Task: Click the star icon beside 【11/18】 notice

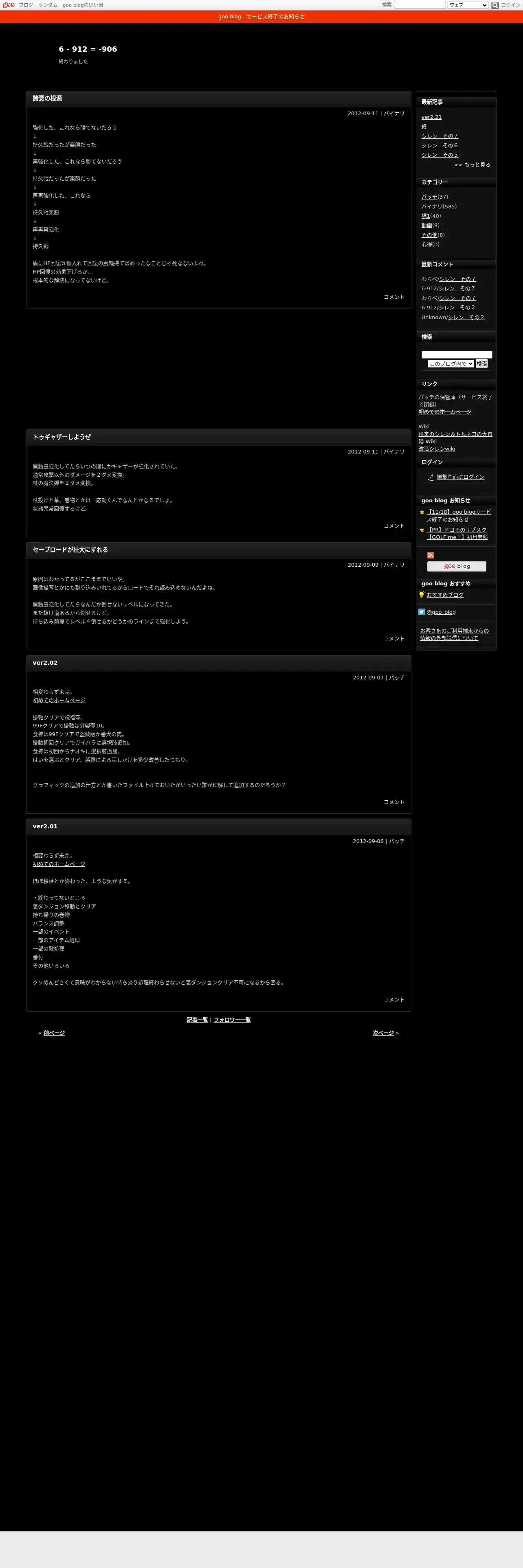Action: (x=422, y=512)
